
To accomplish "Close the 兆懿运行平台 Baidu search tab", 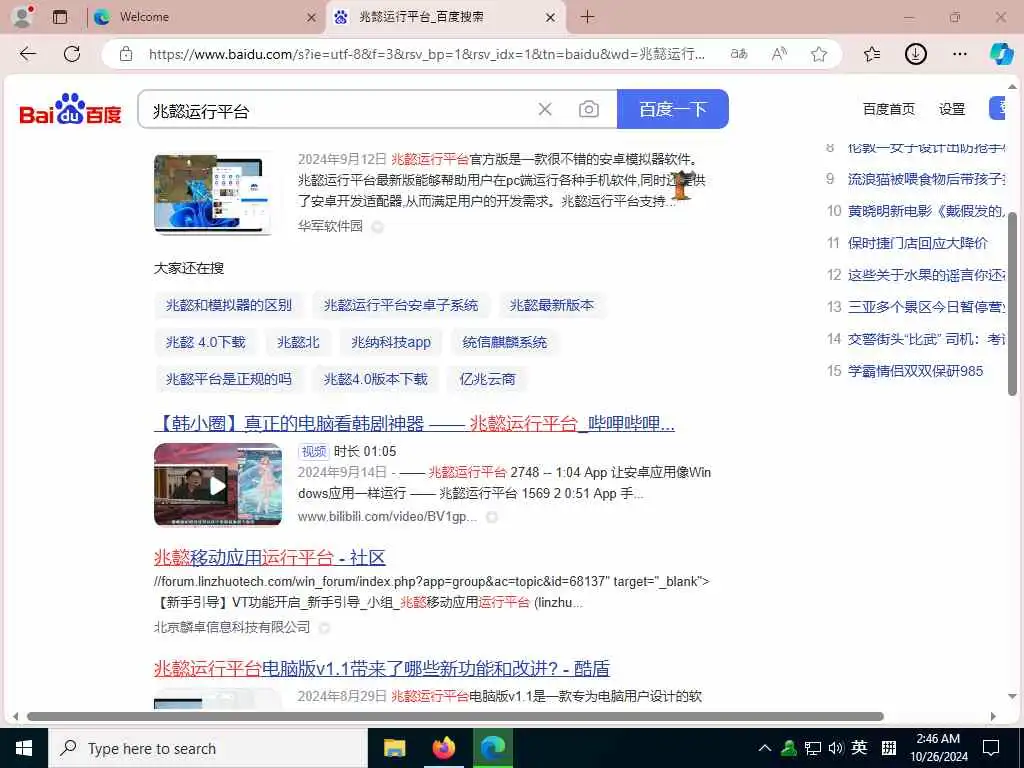I will point(551,18).
